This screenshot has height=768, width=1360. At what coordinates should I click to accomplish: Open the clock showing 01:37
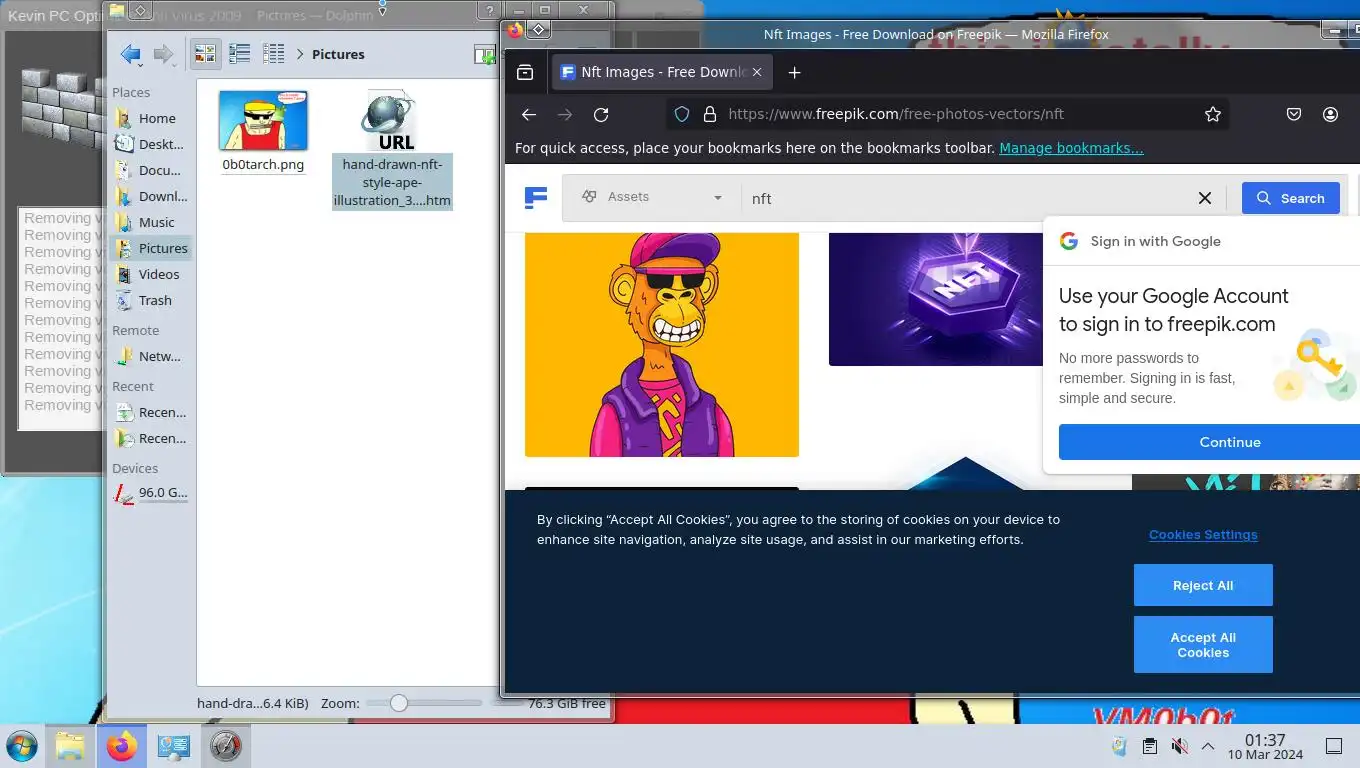point(1265,747)
